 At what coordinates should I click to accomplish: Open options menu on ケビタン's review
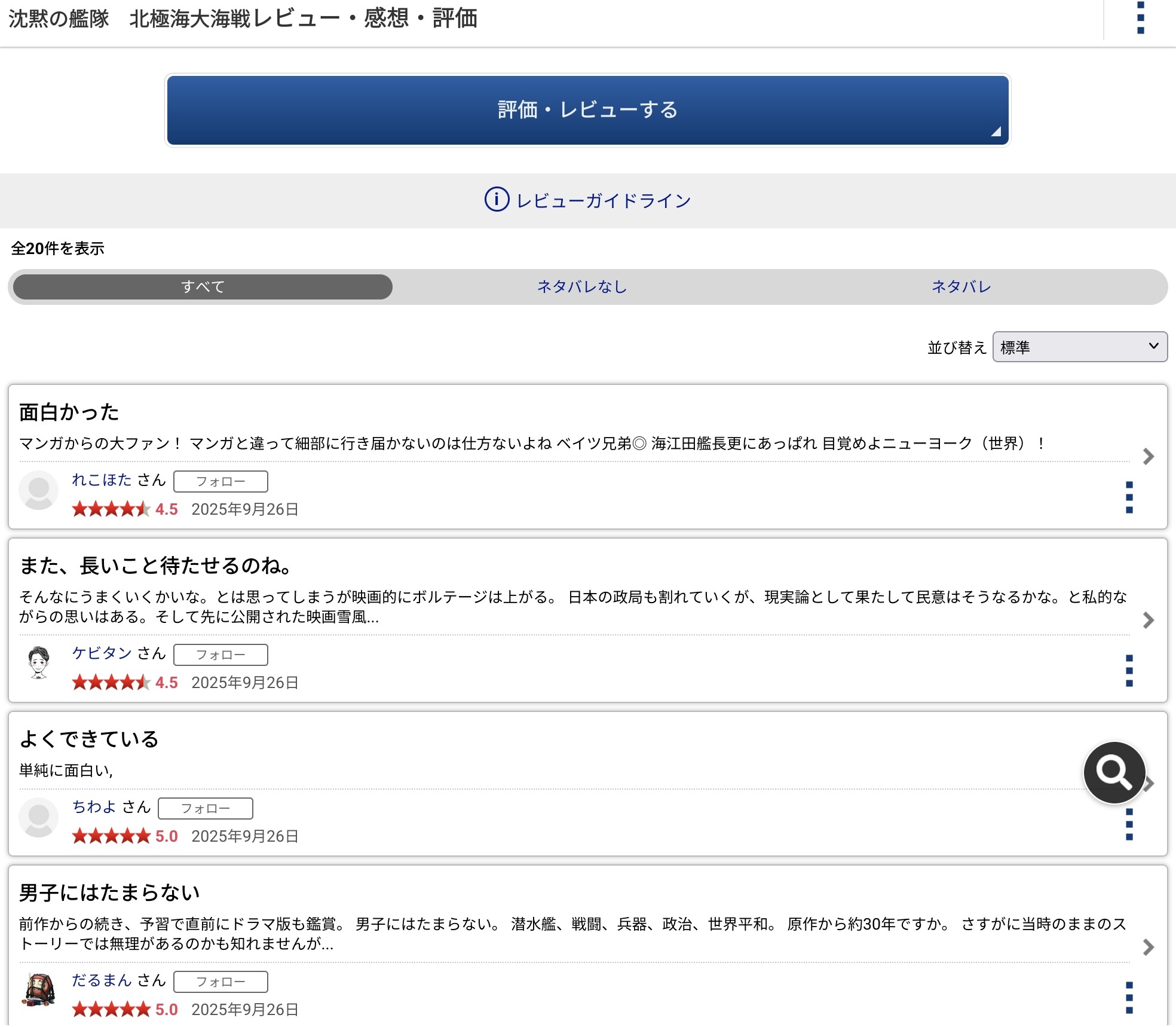[x=1129, y=670]
